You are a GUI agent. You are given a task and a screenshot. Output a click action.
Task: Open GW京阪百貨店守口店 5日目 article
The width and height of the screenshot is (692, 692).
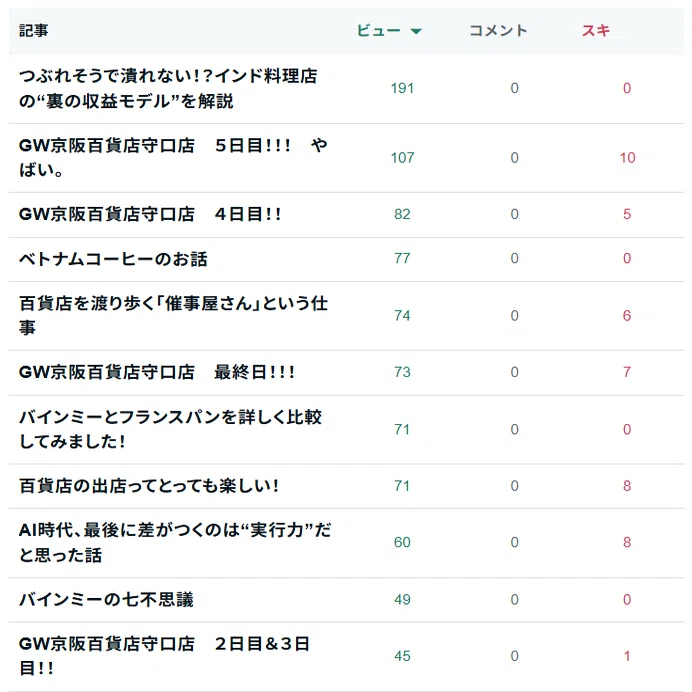[173, 158]
